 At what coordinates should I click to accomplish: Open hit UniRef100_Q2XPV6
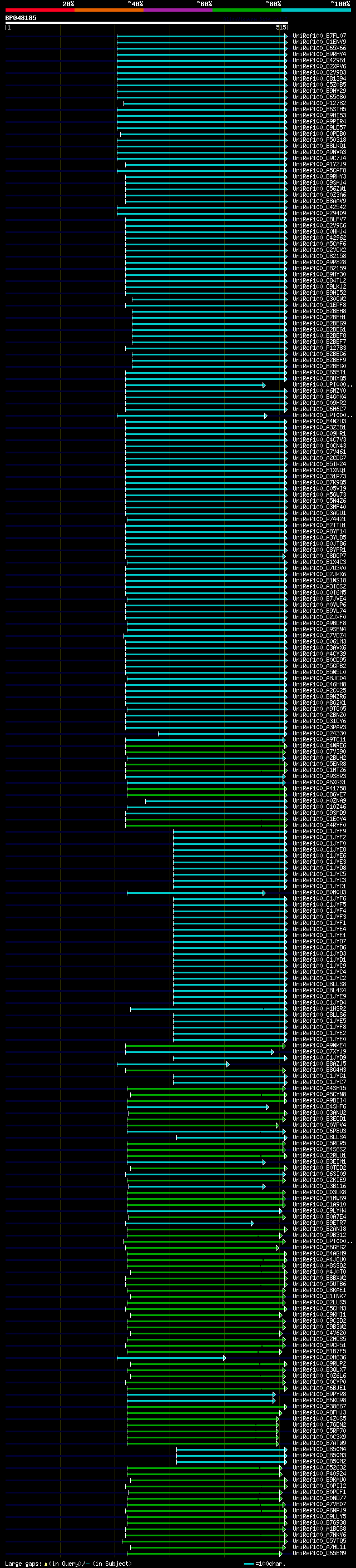pos(319,66)
